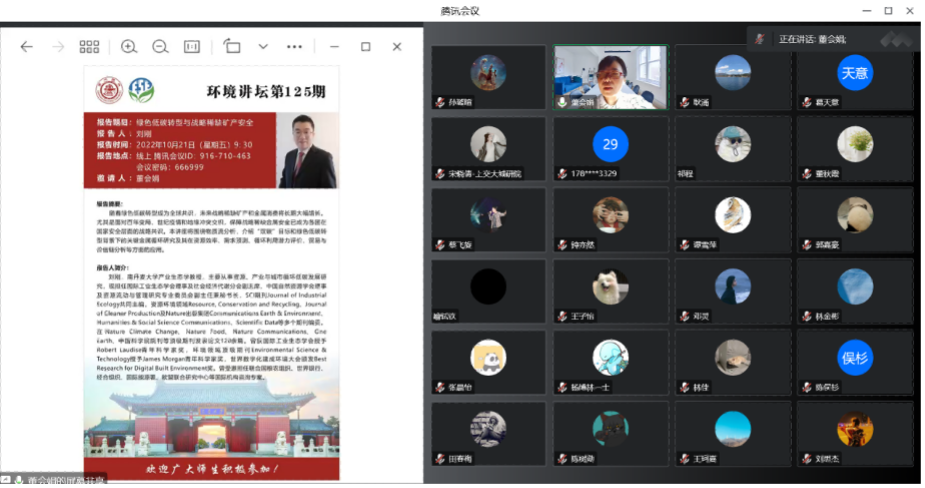
Task: Click the white dog avatar participant
Action: (x=610, y=287)
